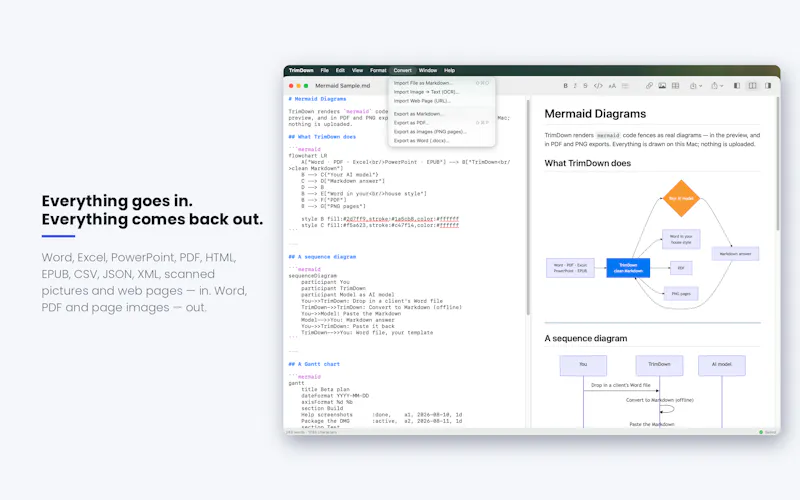Click the 'TrimDown' participant box in sequence diagram
The width and height of the screenshot is (800, 500).
point(659,365)
